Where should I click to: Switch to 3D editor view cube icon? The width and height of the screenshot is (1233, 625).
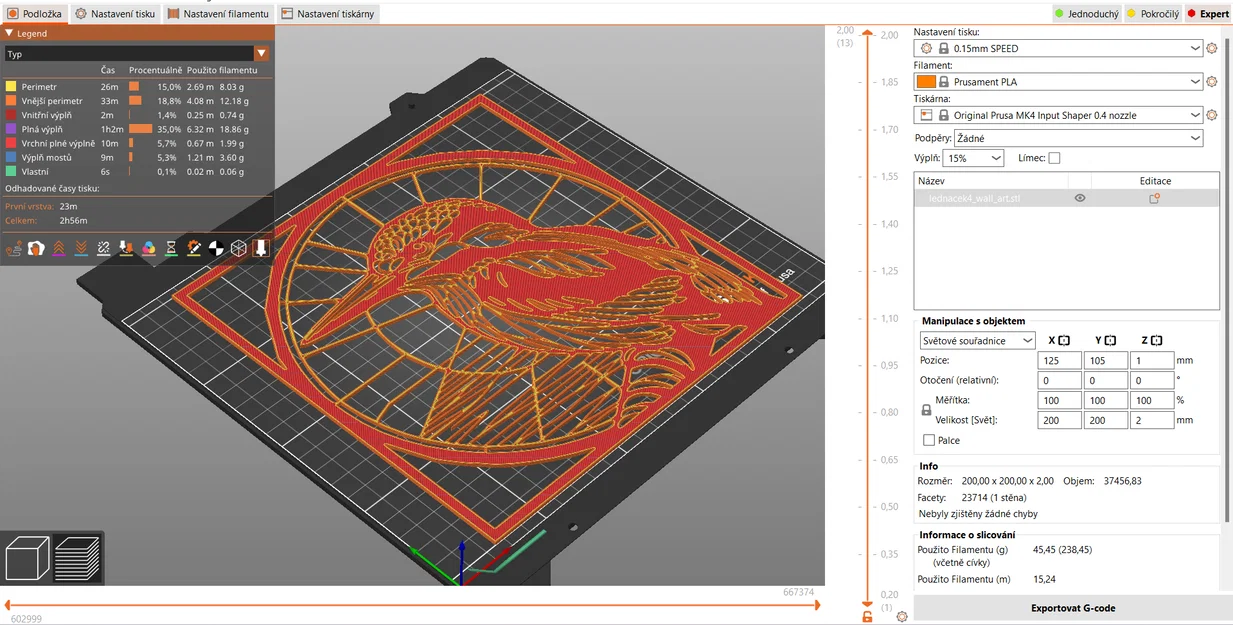(28, 557)
